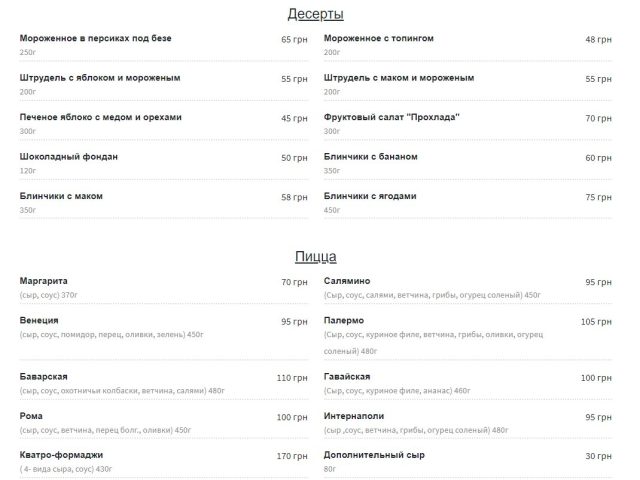Click the Палермо pizza title
The width and height of the screenshot is (640, 480).
coord(344,321)
